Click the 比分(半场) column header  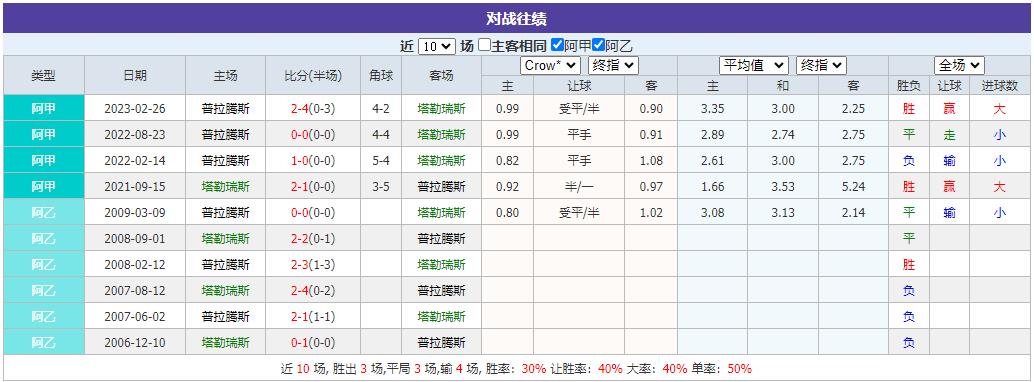pos(313,75)
